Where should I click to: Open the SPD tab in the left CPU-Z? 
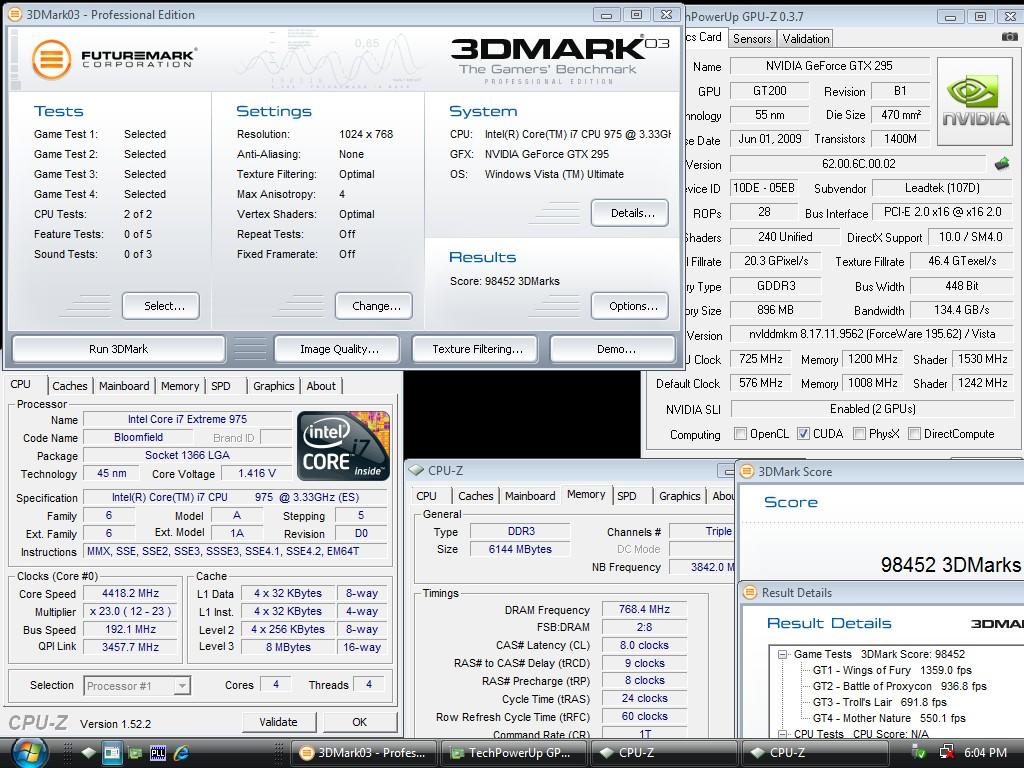pyautogui.click(x=221, y=386)
